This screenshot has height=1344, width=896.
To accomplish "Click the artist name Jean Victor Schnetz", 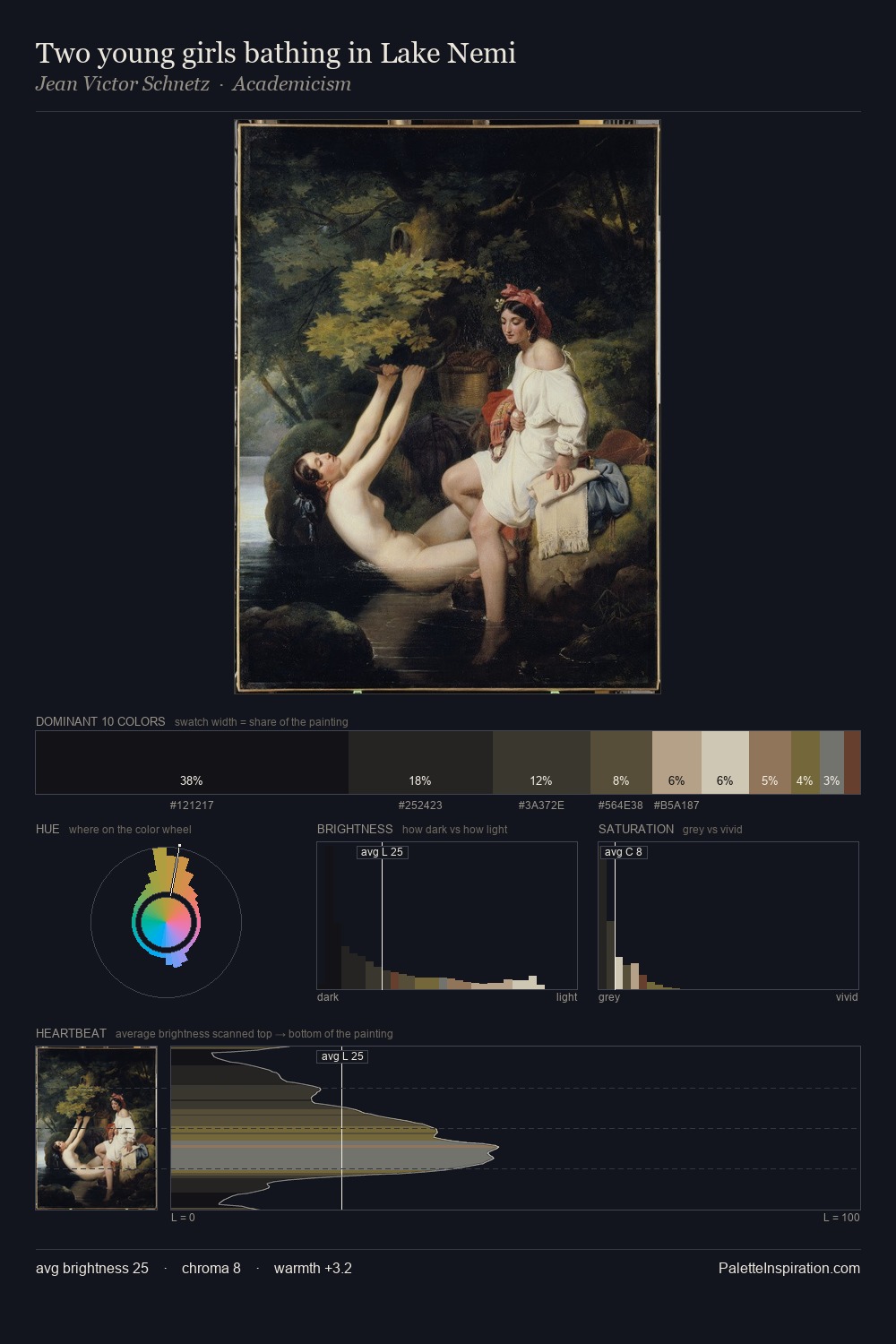I will click(x=123, y=84).
